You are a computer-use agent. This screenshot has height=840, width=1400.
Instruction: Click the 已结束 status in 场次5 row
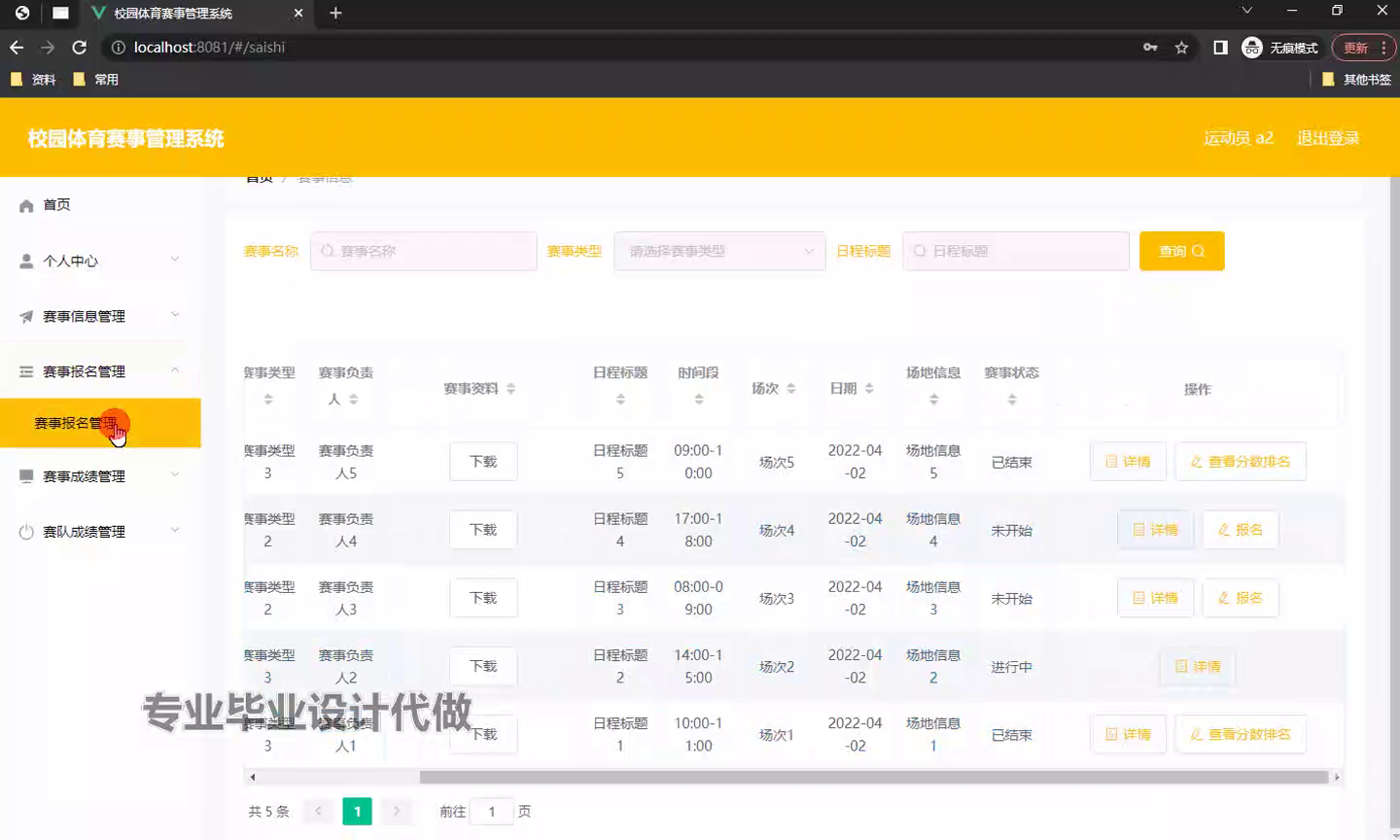point(1011,462)
